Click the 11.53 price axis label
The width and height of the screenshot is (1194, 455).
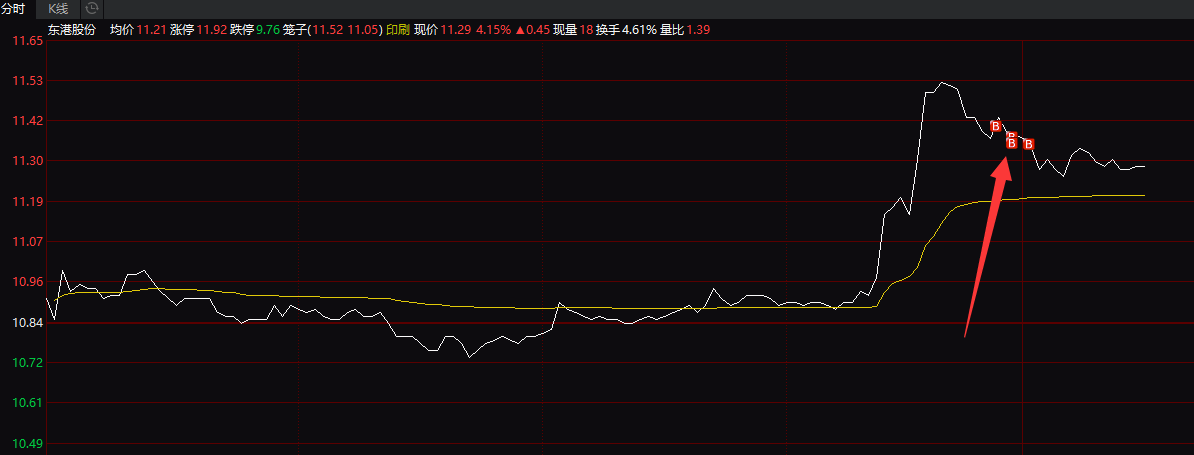[28, 81]
